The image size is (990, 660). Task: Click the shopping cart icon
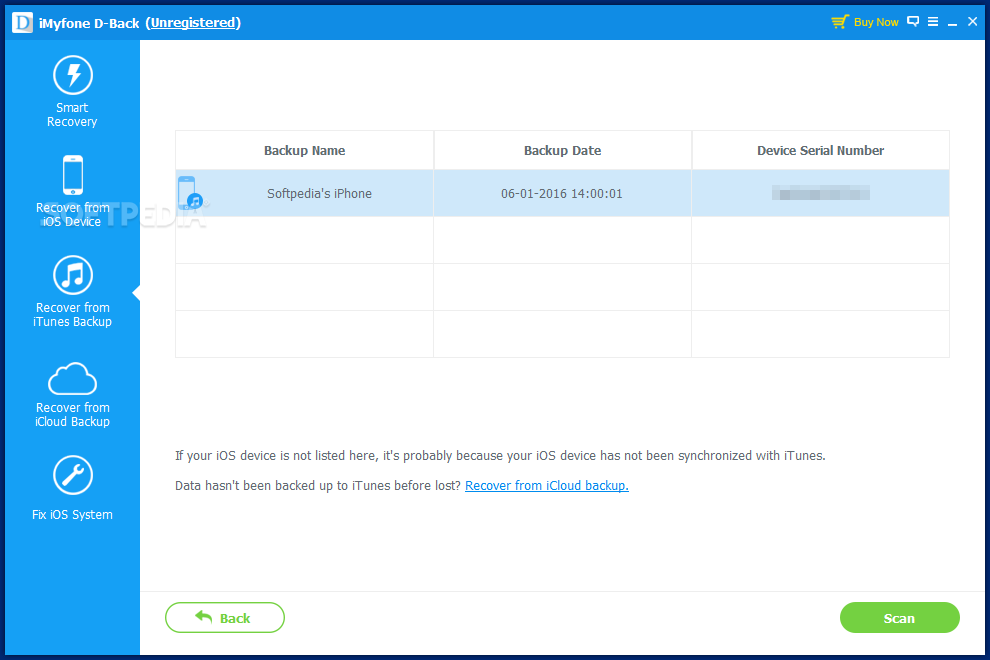coord(840,22)
